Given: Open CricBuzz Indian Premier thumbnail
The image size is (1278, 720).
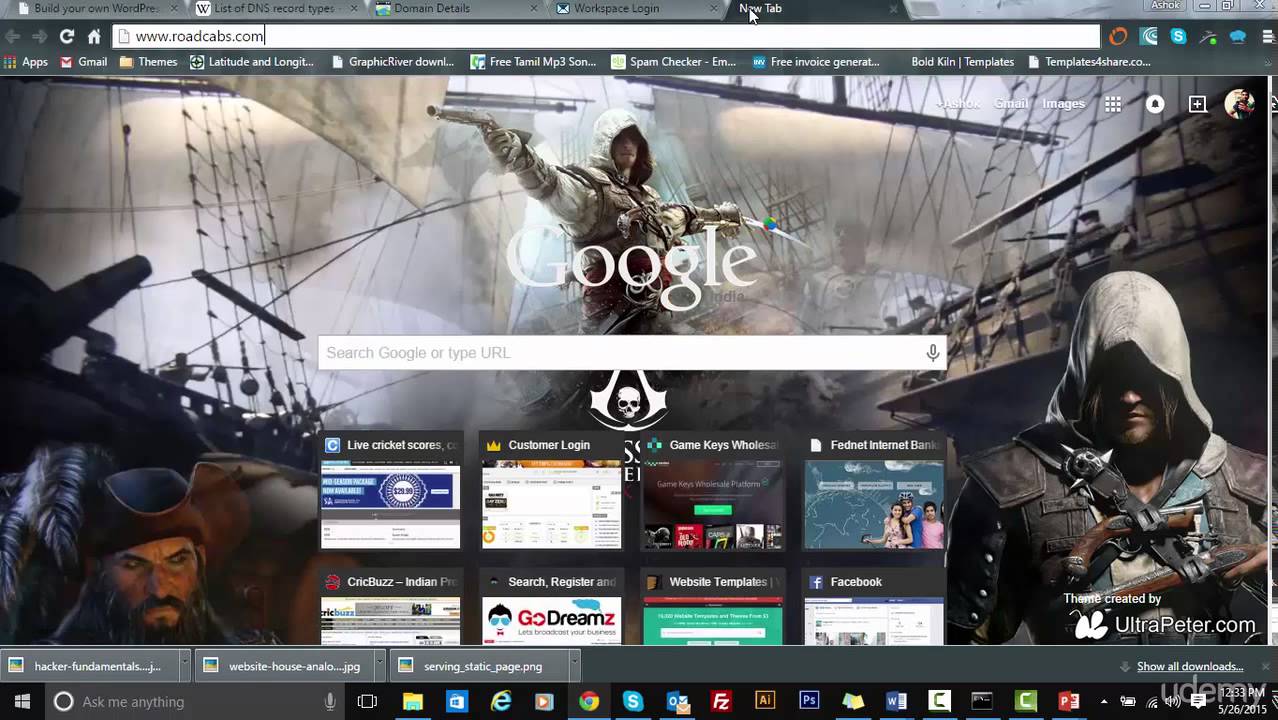Looking at the screenshot, I should tap(391, 608).
